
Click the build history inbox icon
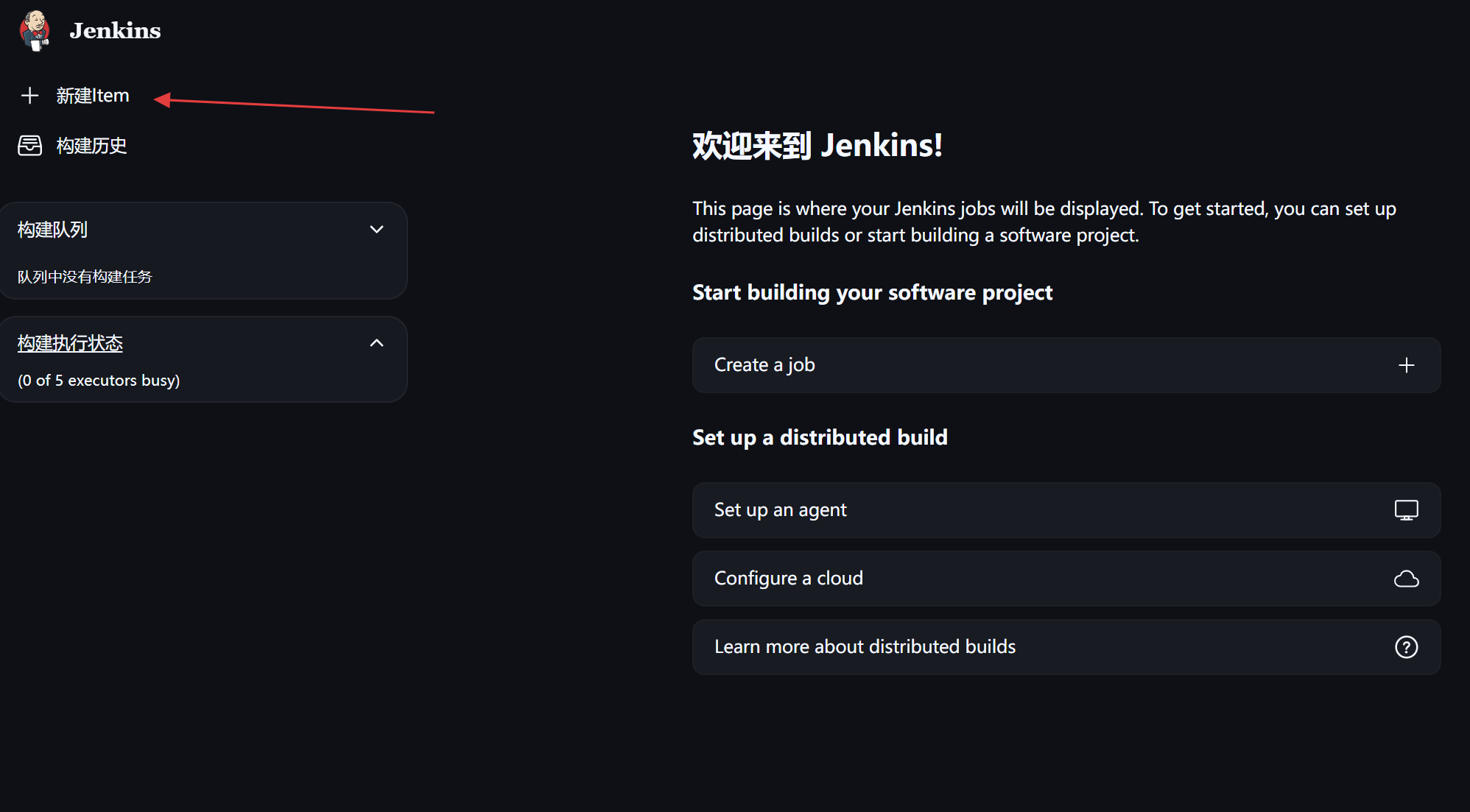click(29, 146)
